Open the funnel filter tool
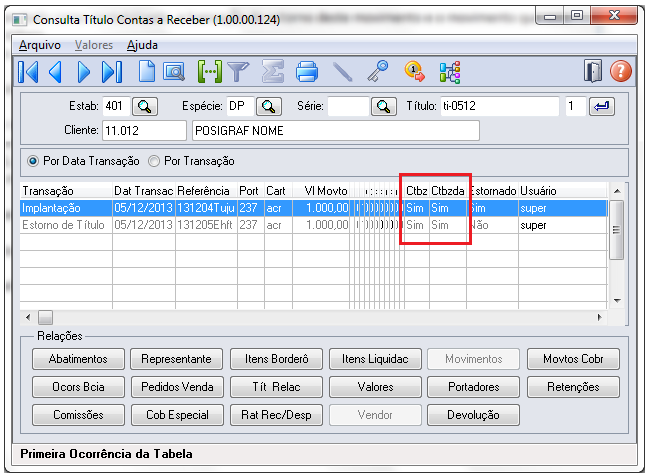The height and width of the screenshot is (476, 649). pos(238,72)
